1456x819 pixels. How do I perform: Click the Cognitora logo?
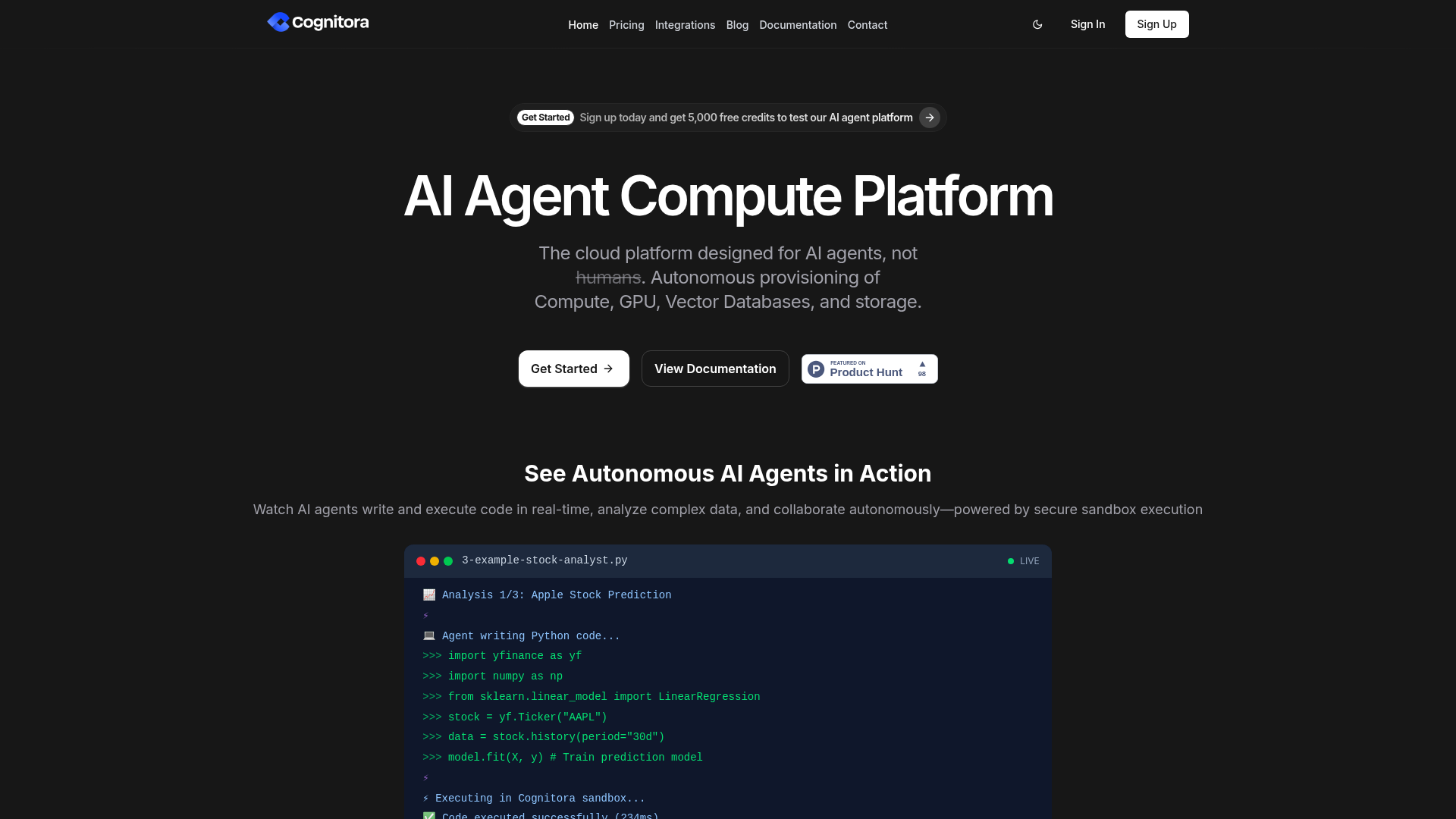tap(318, 22)
